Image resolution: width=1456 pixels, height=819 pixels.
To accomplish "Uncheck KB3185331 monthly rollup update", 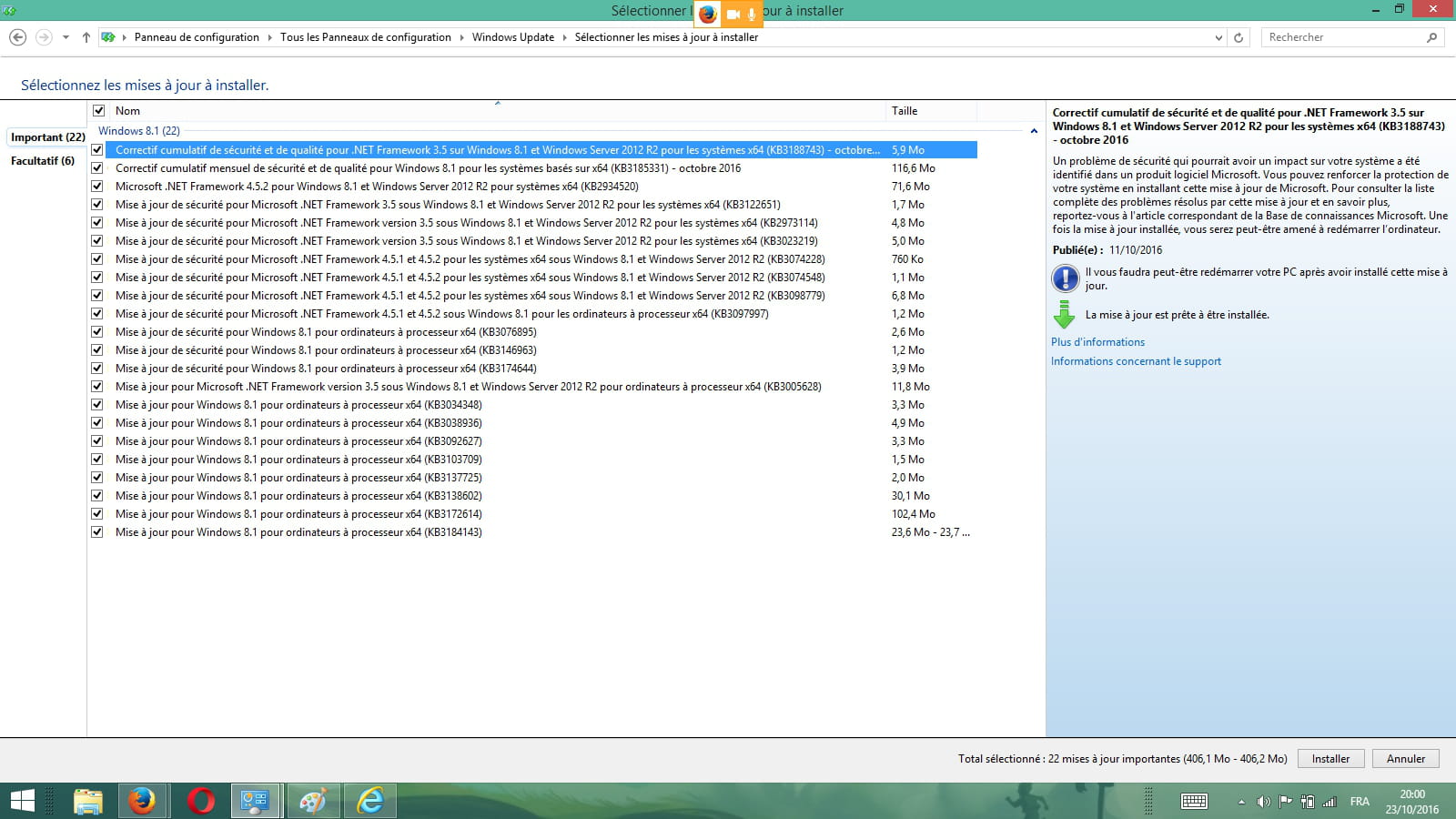I will pyautogui.click(x=97, y=168).
